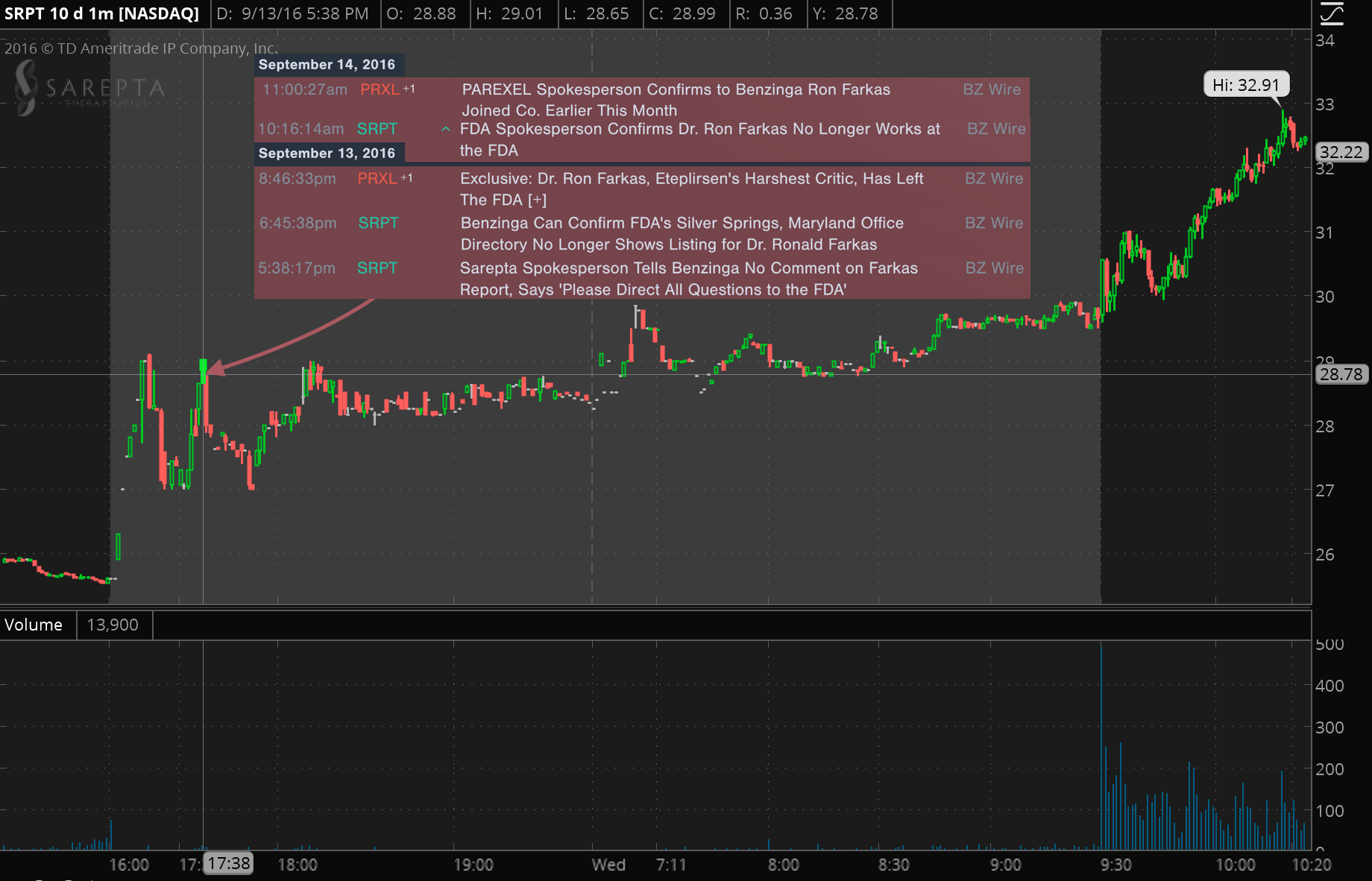Click the 5:38:17pm news timestamp
Screen dimensions: 1372x881
(297, 268)
